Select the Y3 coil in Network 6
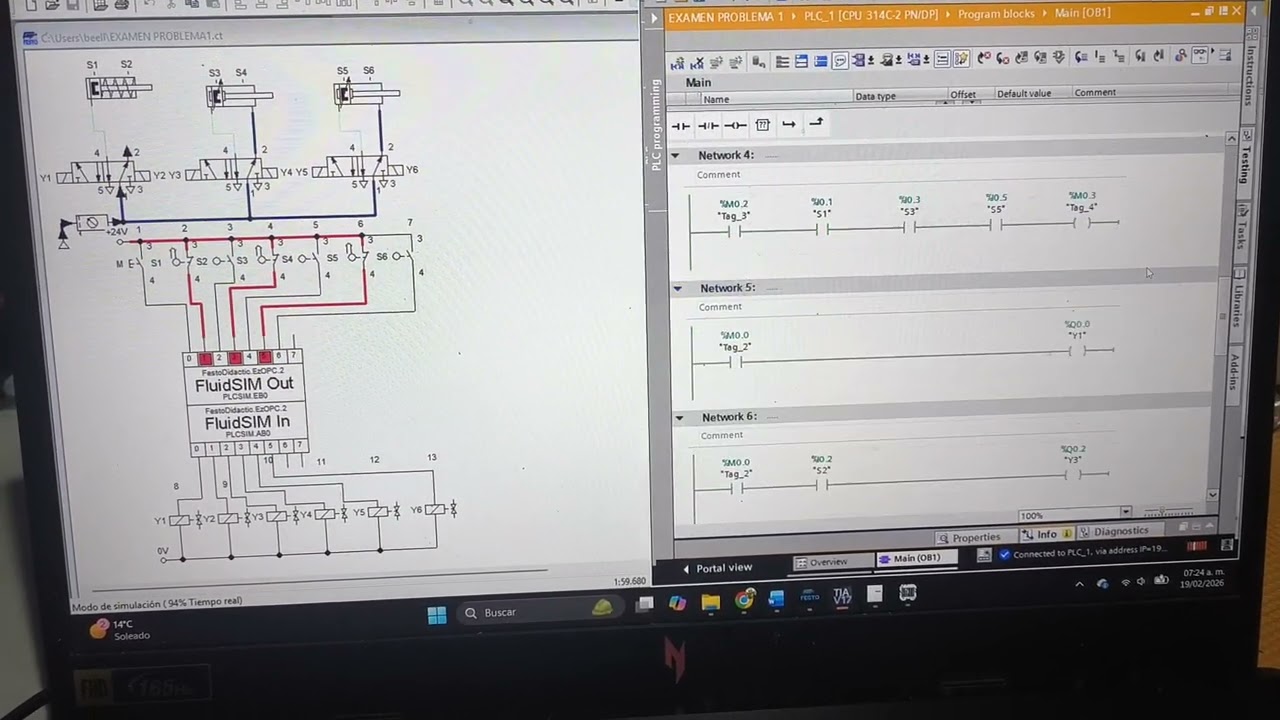1280x720 pixels. tap(1073, 474)
